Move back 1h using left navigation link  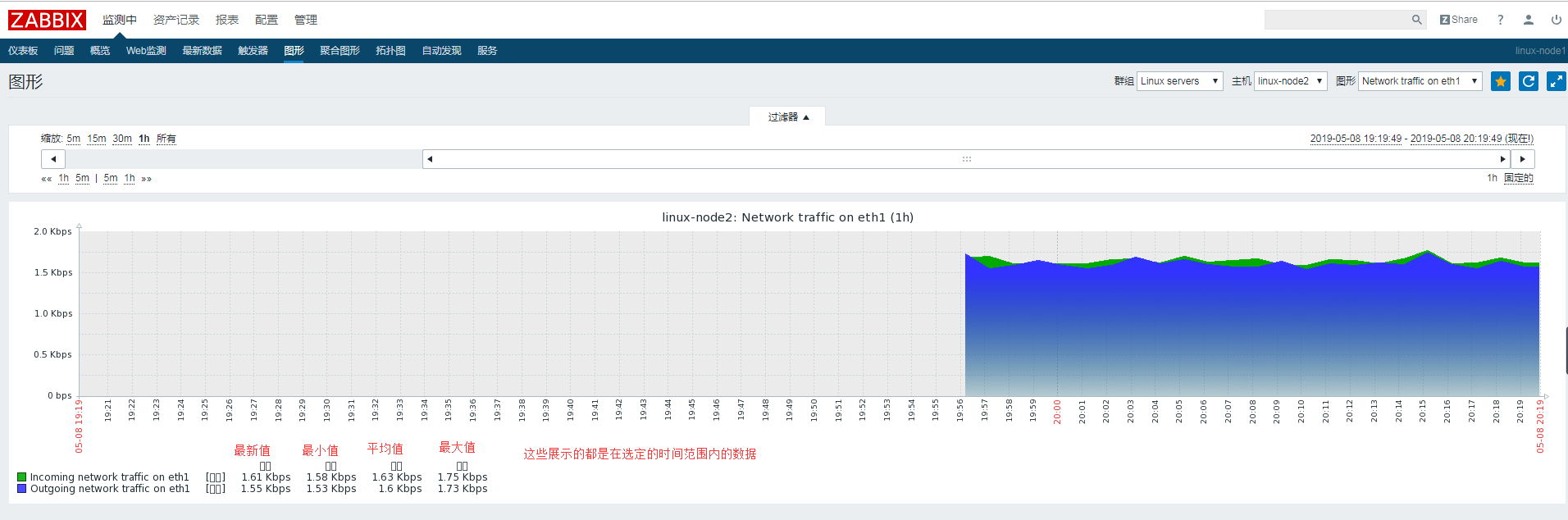(x=64, y=178)
